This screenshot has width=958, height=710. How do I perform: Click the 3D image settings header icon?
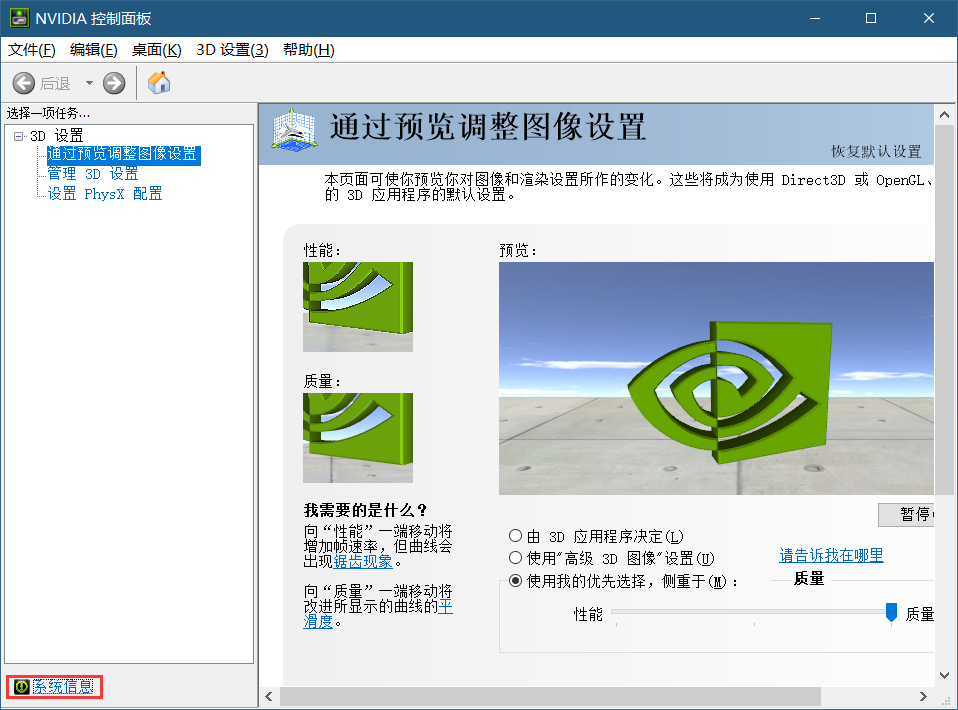(x=294, y=130)
